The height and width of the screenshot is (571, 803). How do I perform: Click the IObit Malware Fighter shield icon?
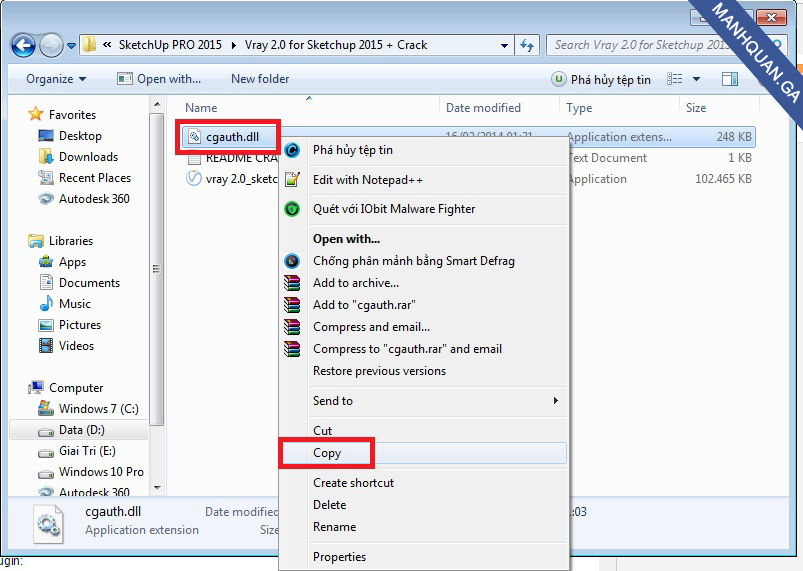point(292,209)
